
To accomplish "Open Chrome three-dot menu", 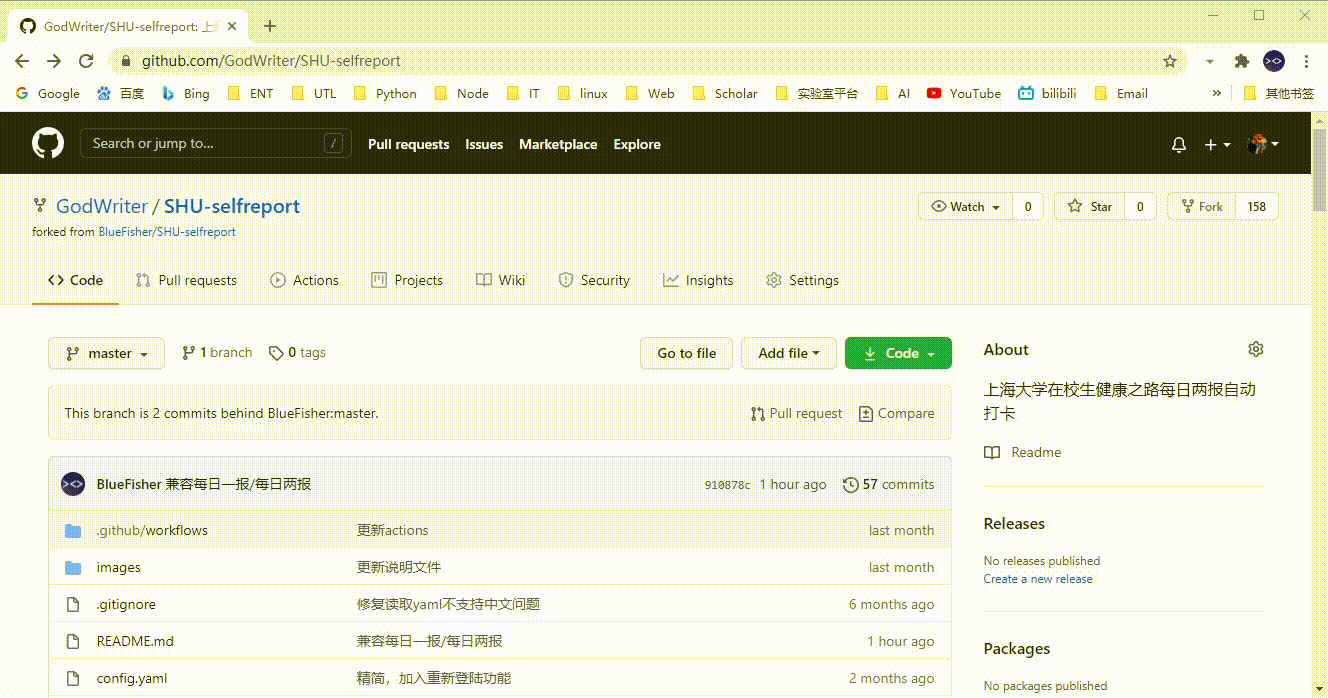I will tap(1306, 61).
